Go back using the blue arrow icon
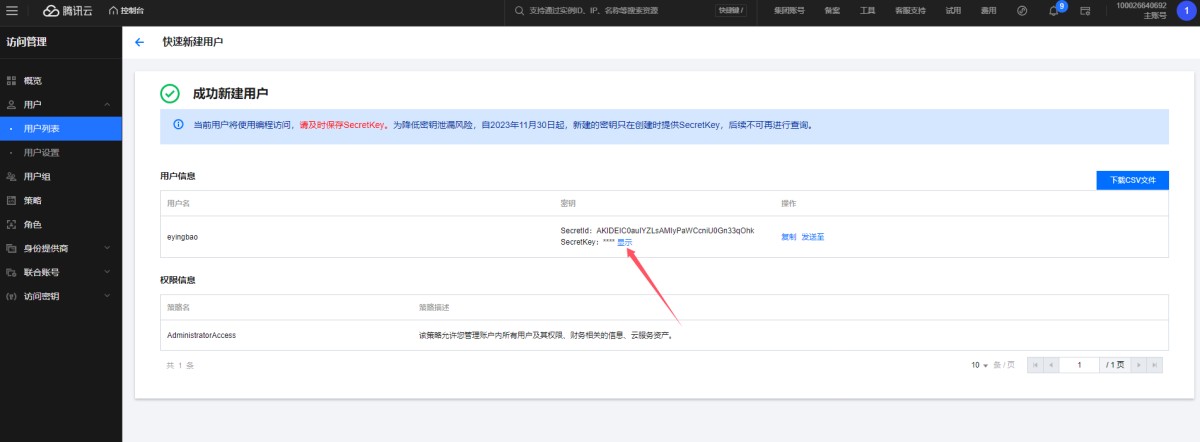The width and height of the screenshot is (1200, 442). (x=139, y=43)
